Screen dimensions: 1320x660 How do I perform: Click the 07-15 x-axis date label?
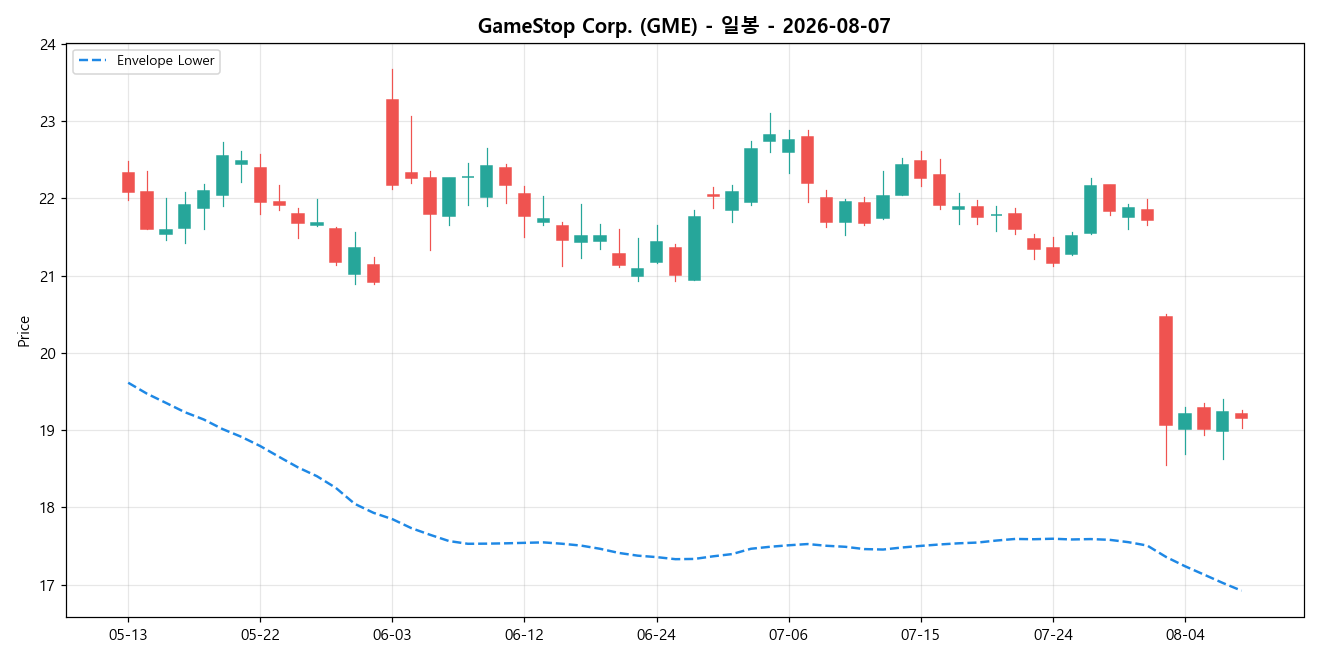click(x=920, y=636)
